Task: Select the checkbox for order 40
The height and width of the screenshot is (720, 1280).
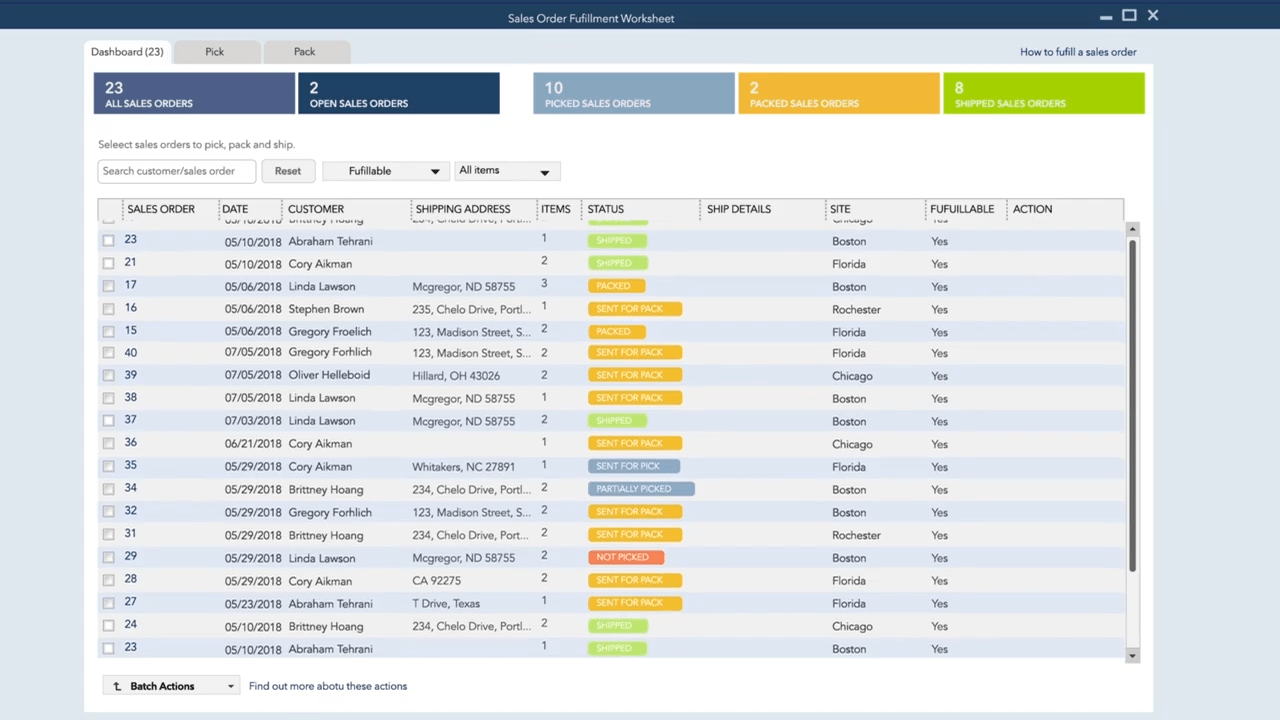Action: tap(108, 352)
